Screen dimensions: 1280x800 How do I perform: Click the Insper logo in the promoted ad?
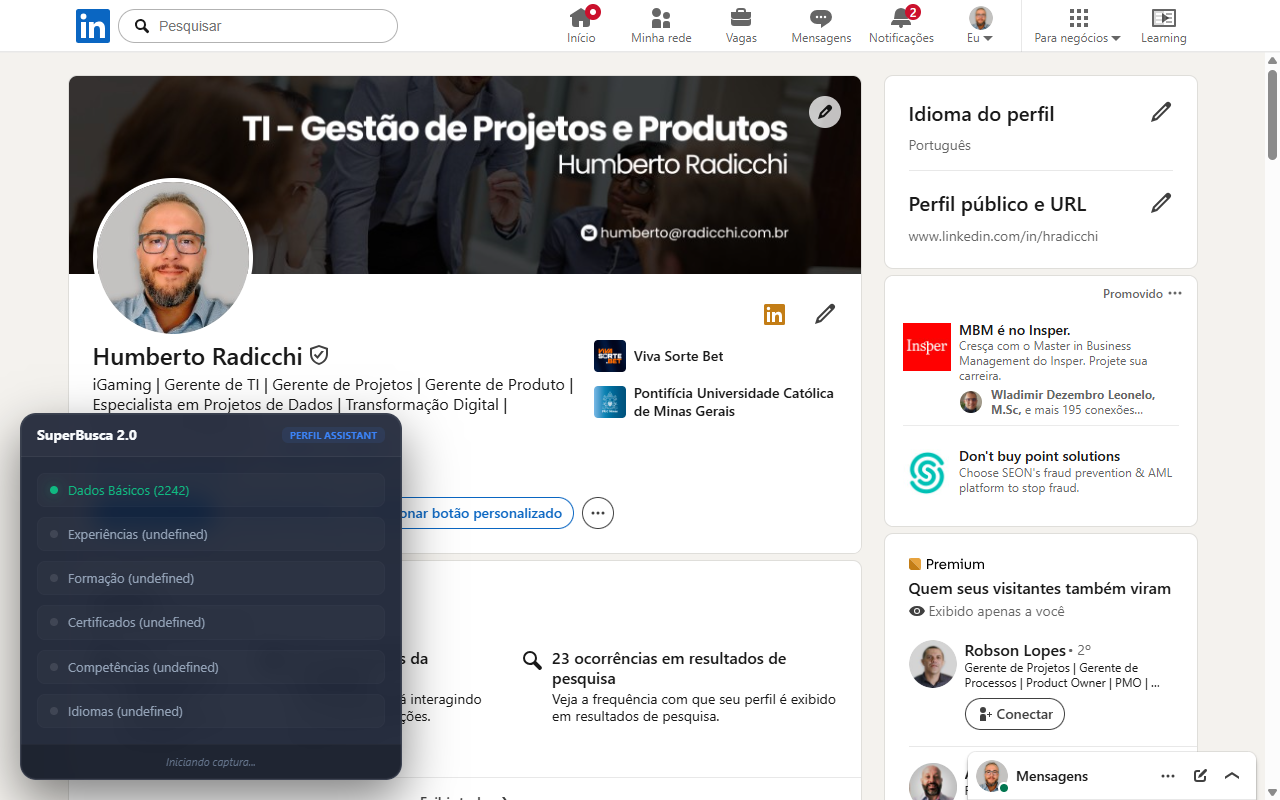click(x=926, y=348)
